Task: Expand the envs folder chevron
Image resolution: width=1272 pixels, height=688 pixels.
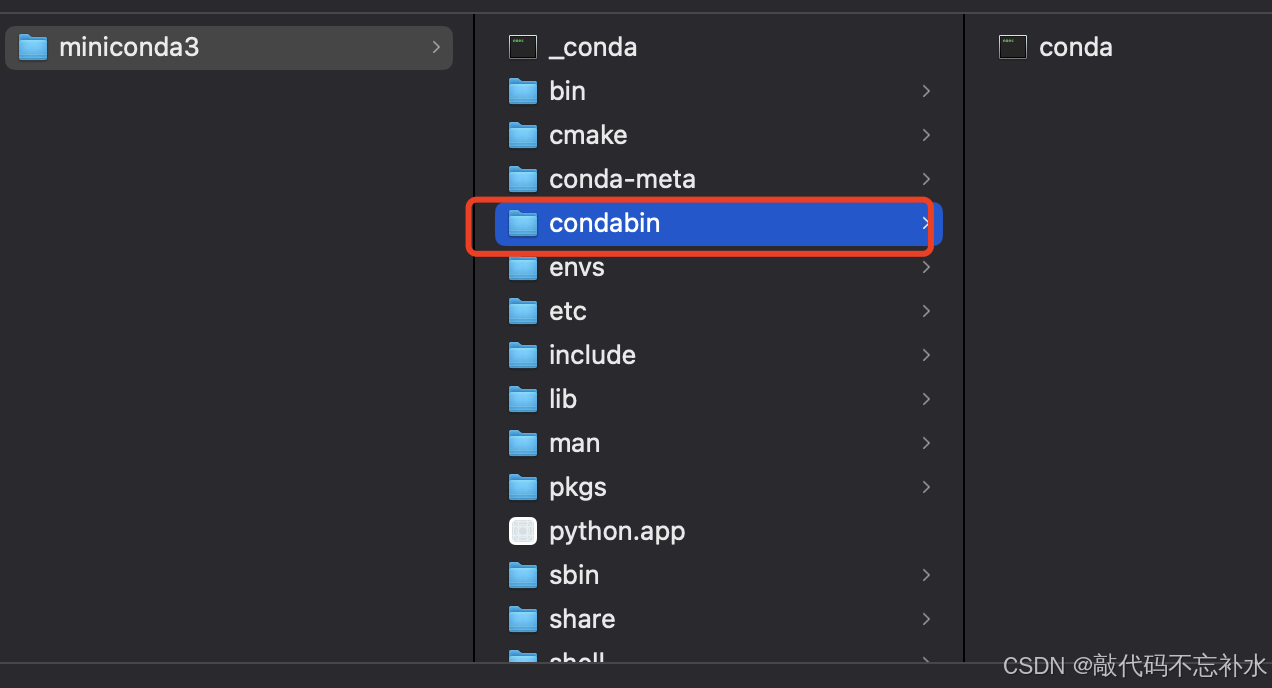Action: [x=926, y=267]
